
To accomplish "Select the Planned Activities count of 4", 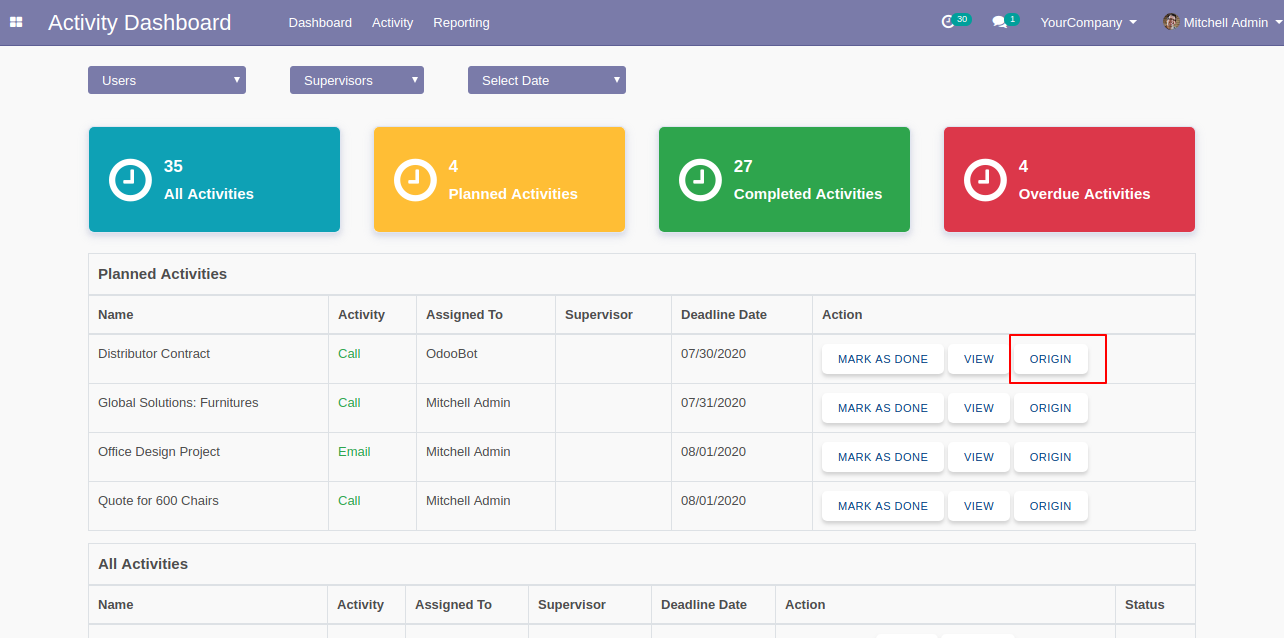I will [453, 166].
